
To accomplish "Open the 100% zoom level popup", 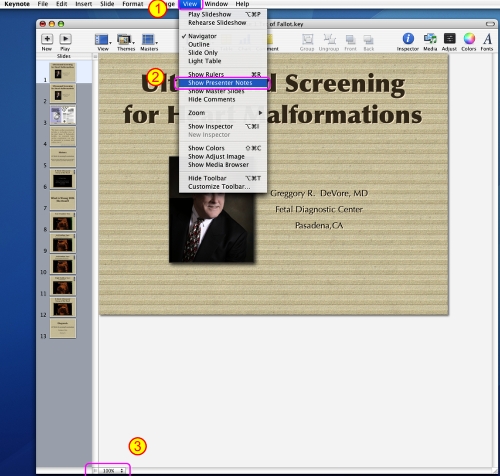I will click(111, 470).
